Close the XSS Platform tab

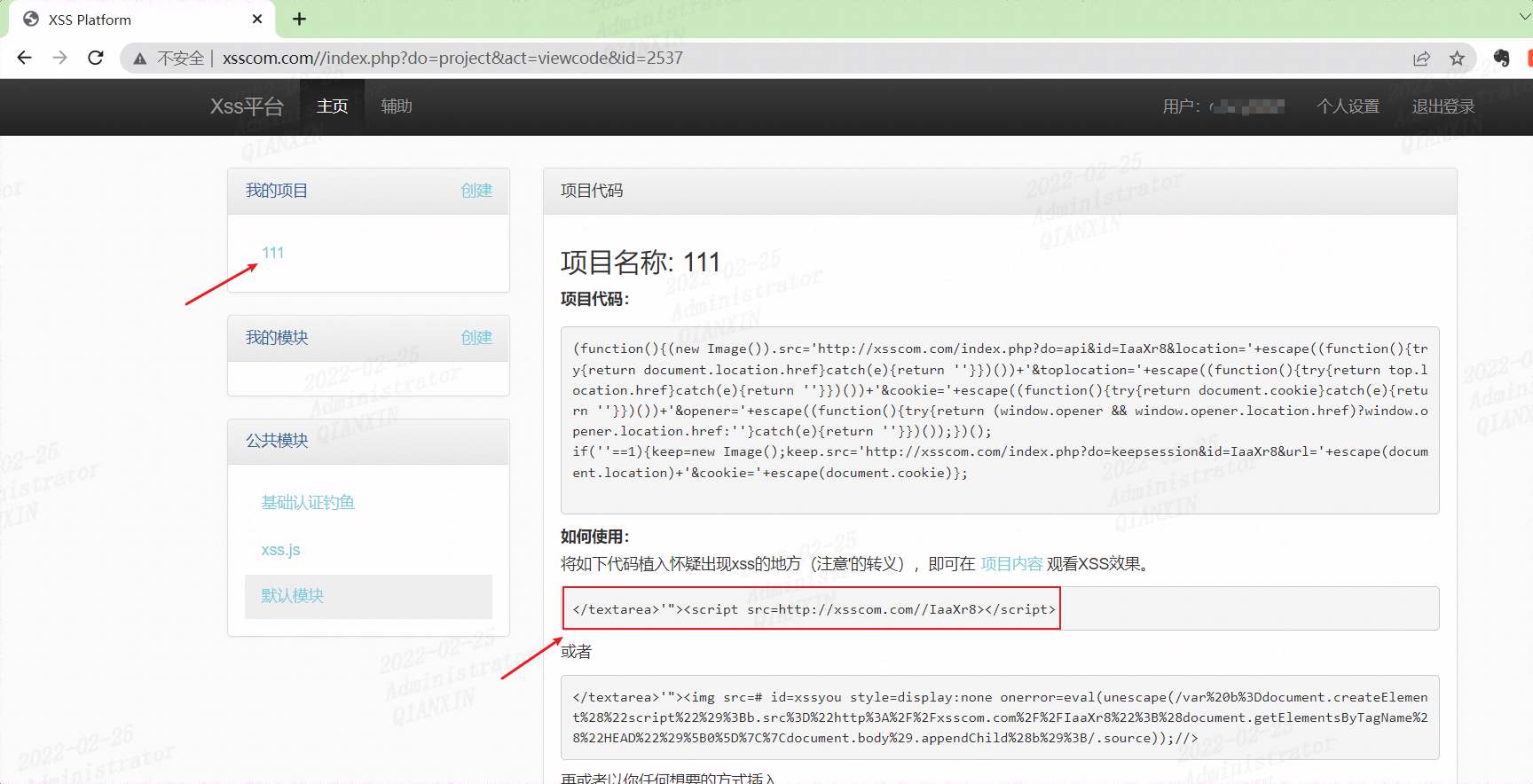tap(257, 19)
